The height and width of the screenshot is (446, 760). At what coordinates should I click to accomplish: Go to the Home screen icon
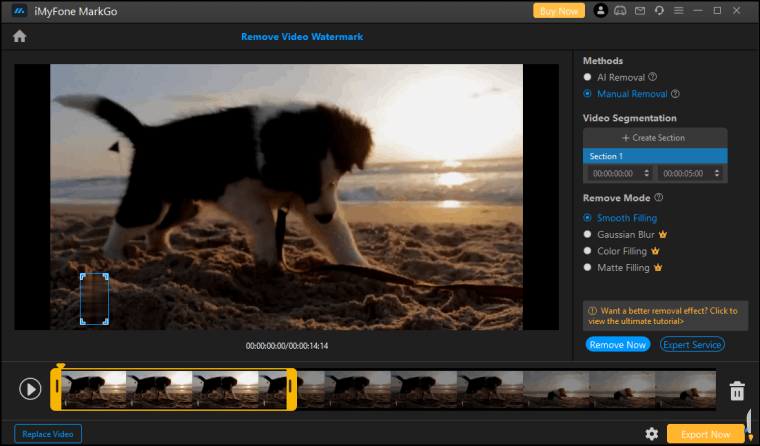click(x=19, y=37)
